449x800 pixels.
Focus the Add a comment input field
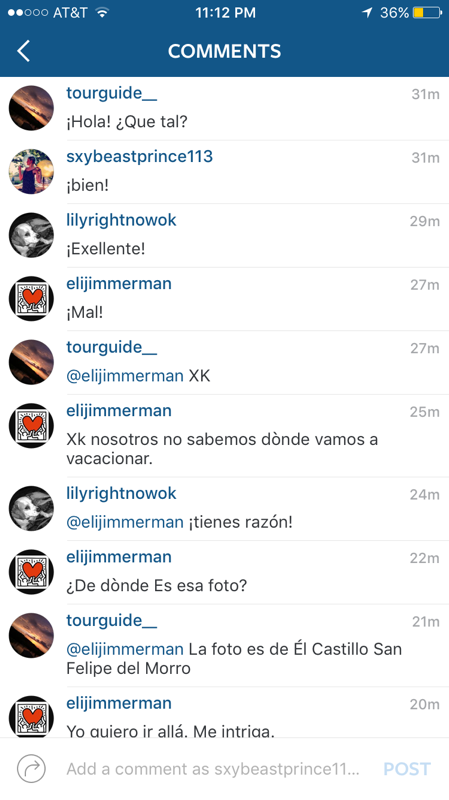pyautogui.click(x=213, y=769)
